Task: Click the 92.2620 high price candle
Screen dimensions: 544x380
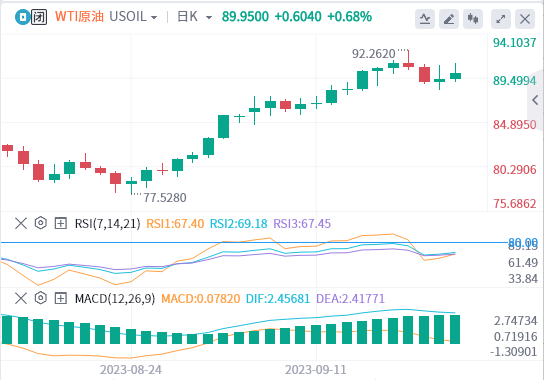Action: (408, 60)
